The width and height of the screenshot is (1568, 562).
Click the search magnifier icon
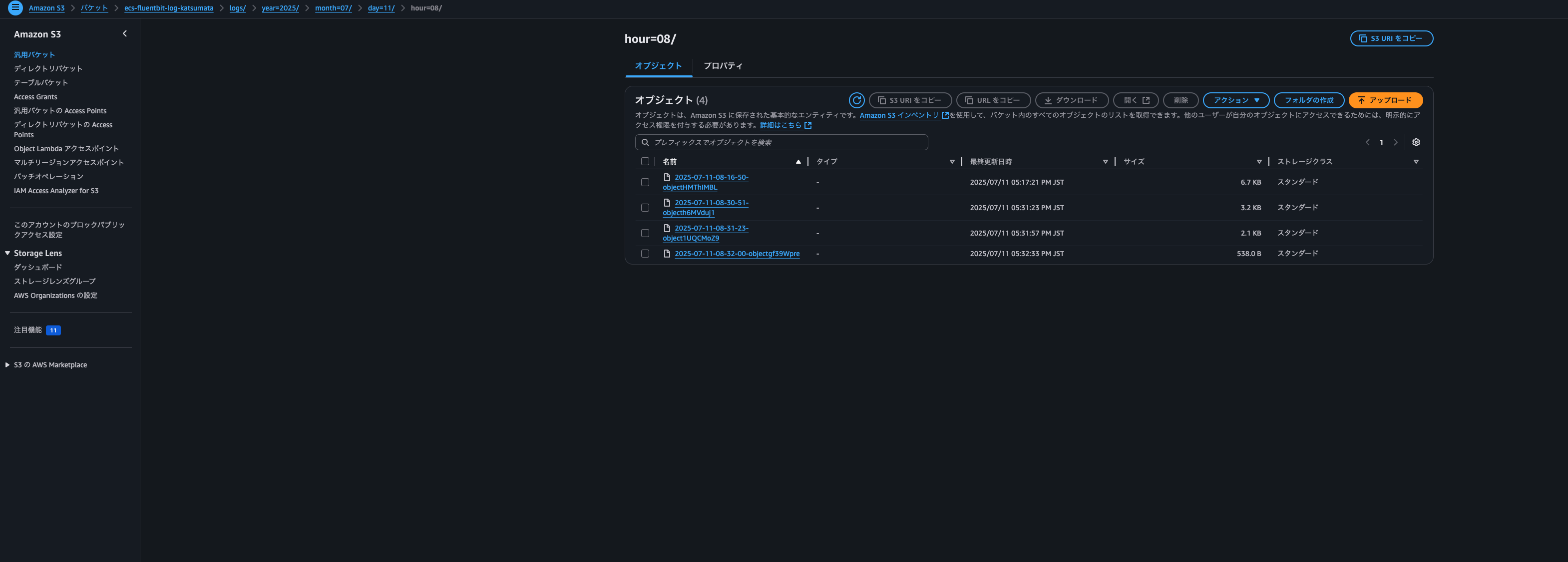tap(645, 142)
